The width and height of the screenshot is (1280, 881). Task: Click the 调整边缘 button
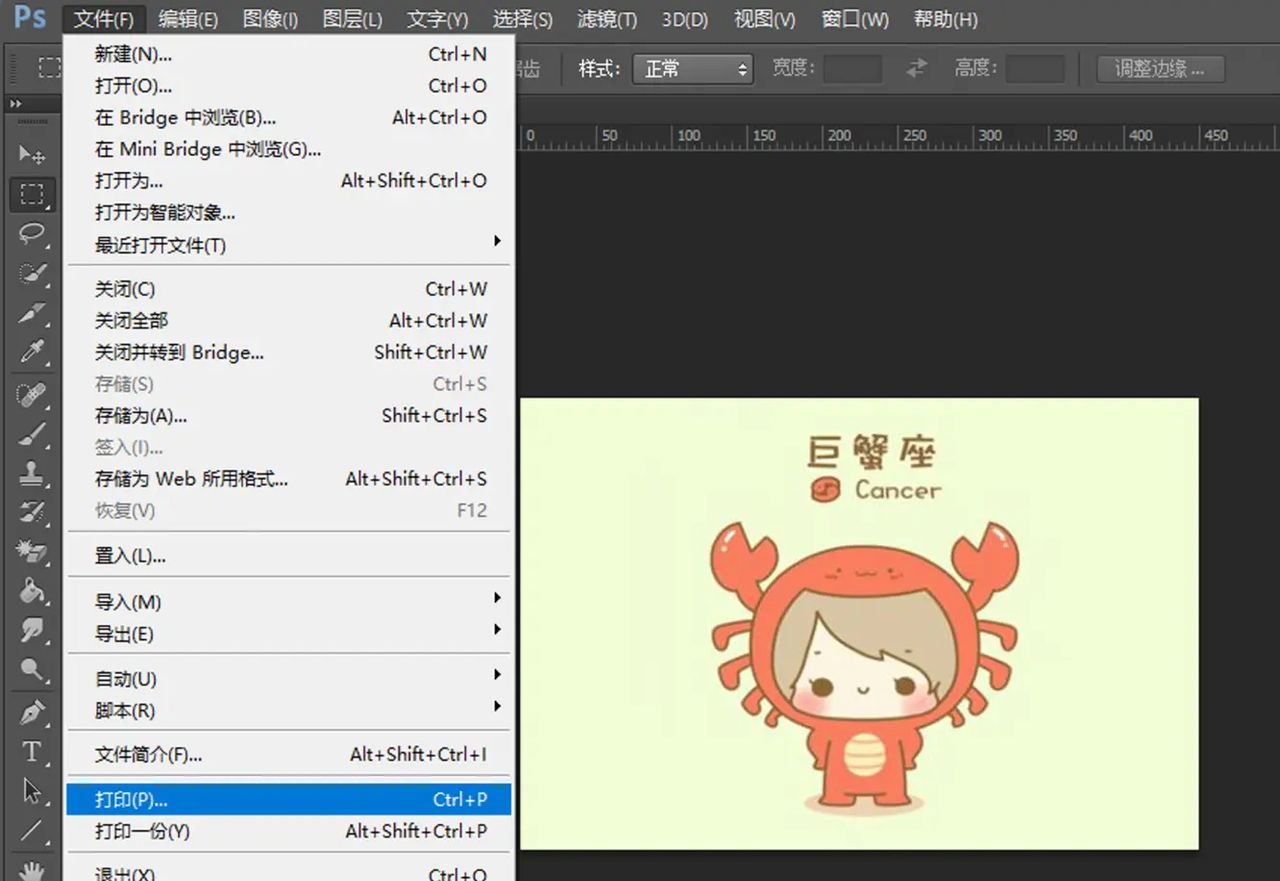(x=1160, y=69)
